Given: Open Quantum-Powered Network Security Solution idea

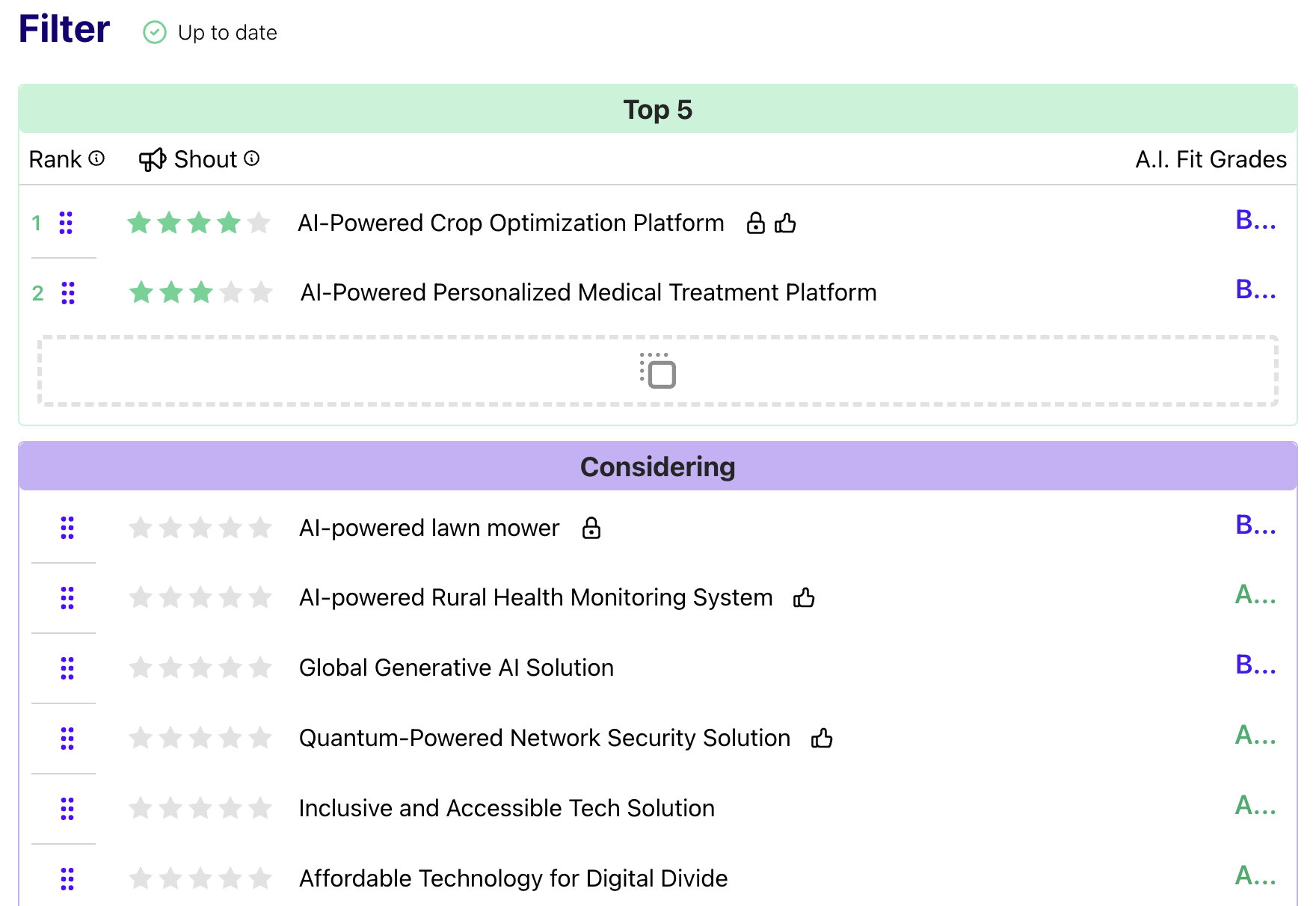Looking at the screenshot, I should (544, 739).
